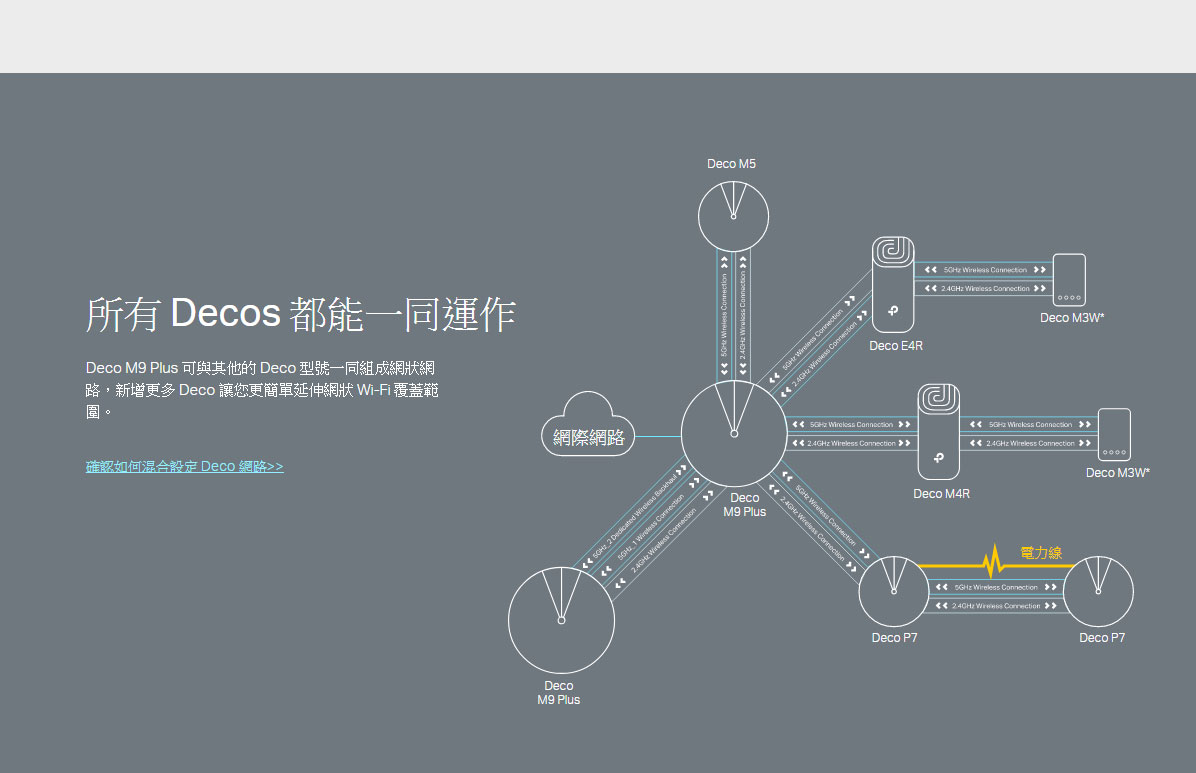Viewport: 1196px width, 773px height.
Task: Click "5GHz Wireless Connection" between Deco M4R and M3W
Action: click(1030, 424)
